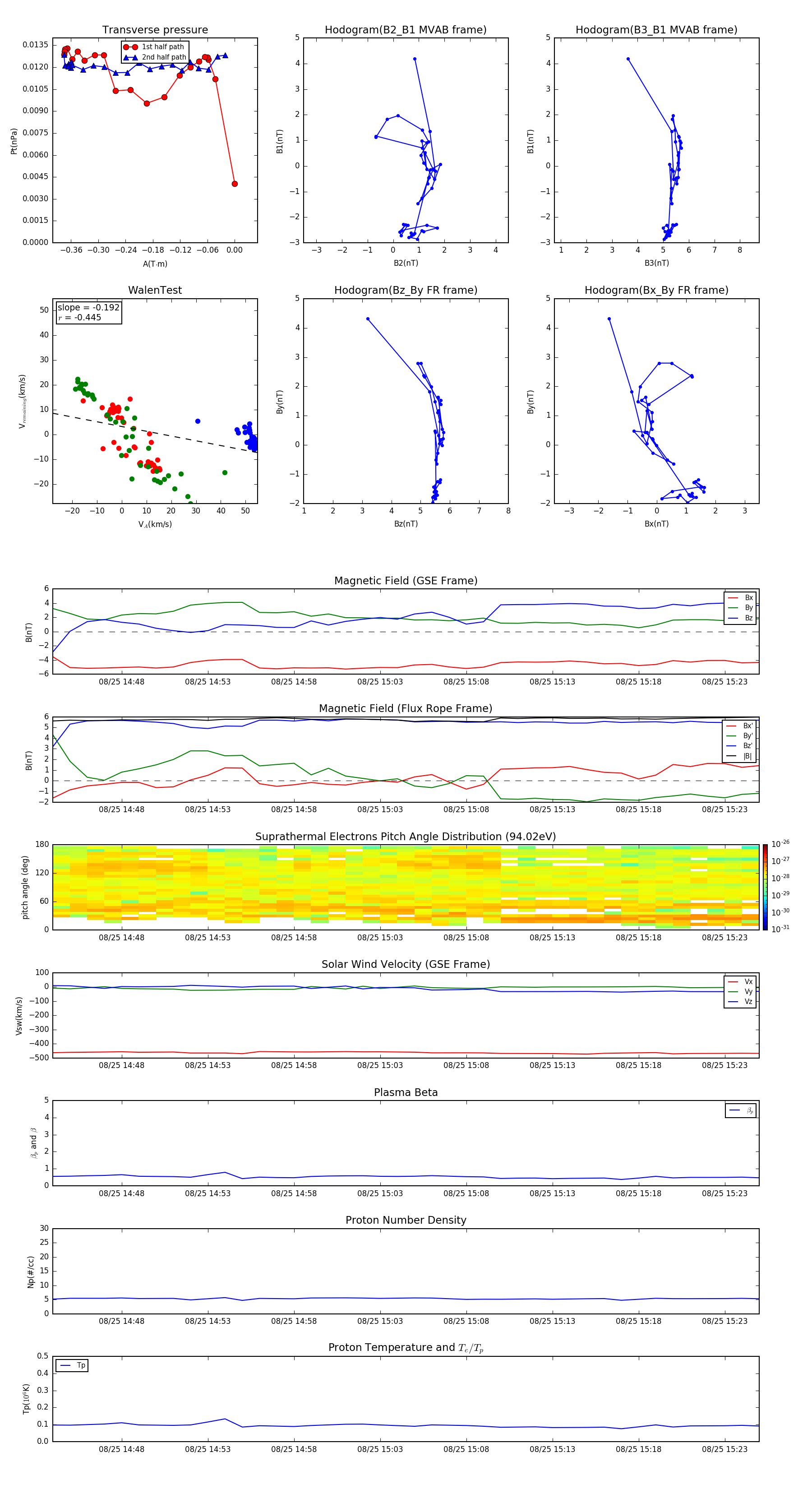
Task: Click the 'Hodogram(Bx_By FR frame)' title
Action: coord(656,290)
